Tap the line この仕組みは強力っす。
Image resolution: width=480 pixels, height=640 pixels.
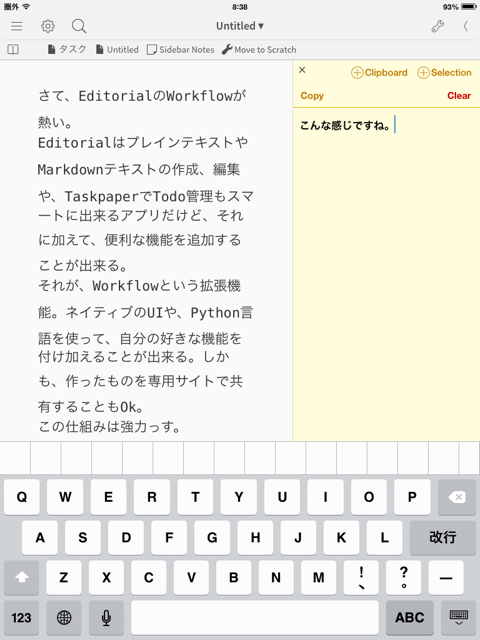pyautogui.click(x=109, y=427)
